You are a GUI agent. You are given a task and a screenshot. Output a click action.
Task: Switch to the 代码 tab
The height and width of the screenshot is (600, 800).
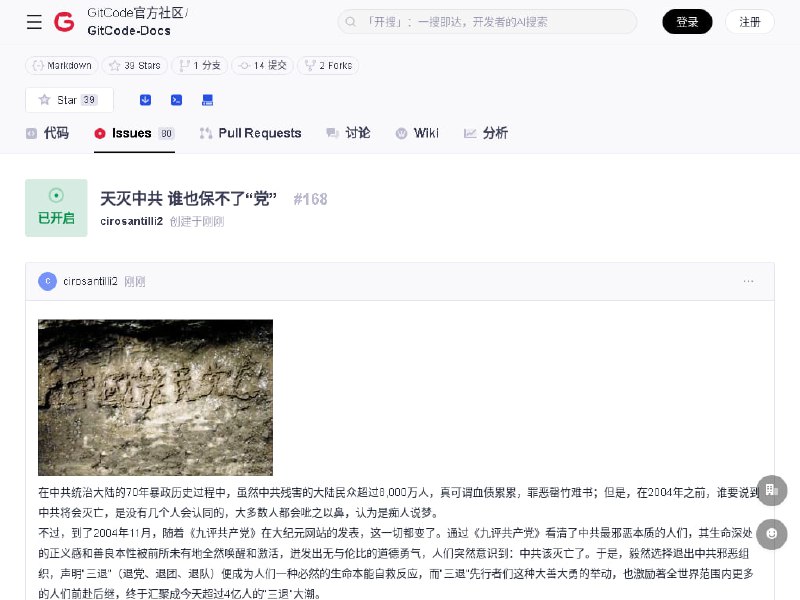pos(48,133)
